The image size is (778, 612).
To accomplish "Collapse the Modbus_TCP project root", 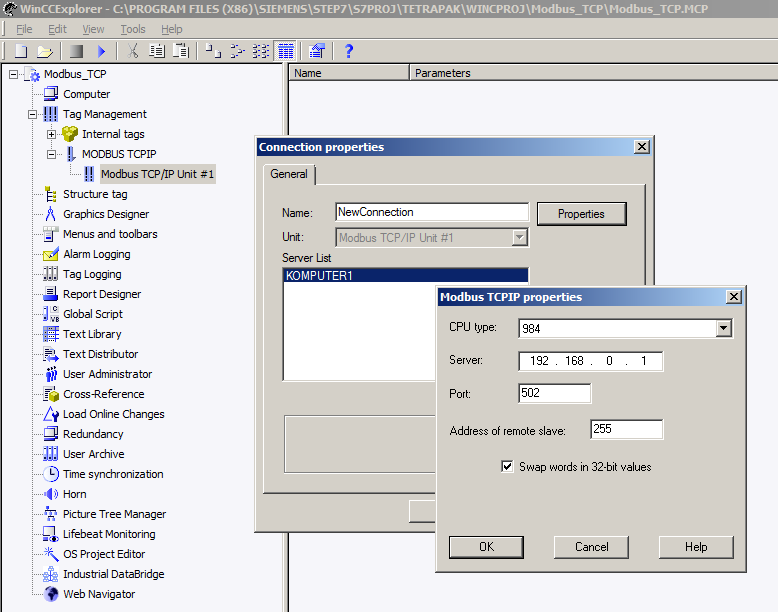I will 13,74.
